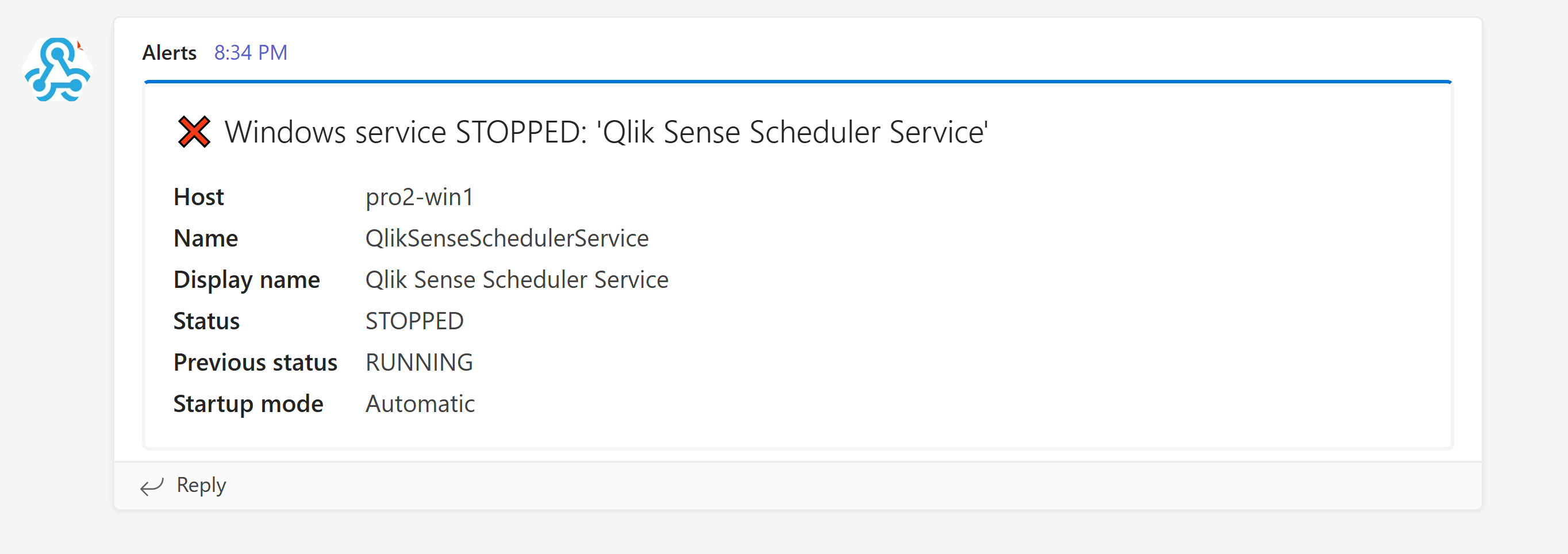
Task: Click the webhook bot avatar icon
Action: (x=57, y=70)
